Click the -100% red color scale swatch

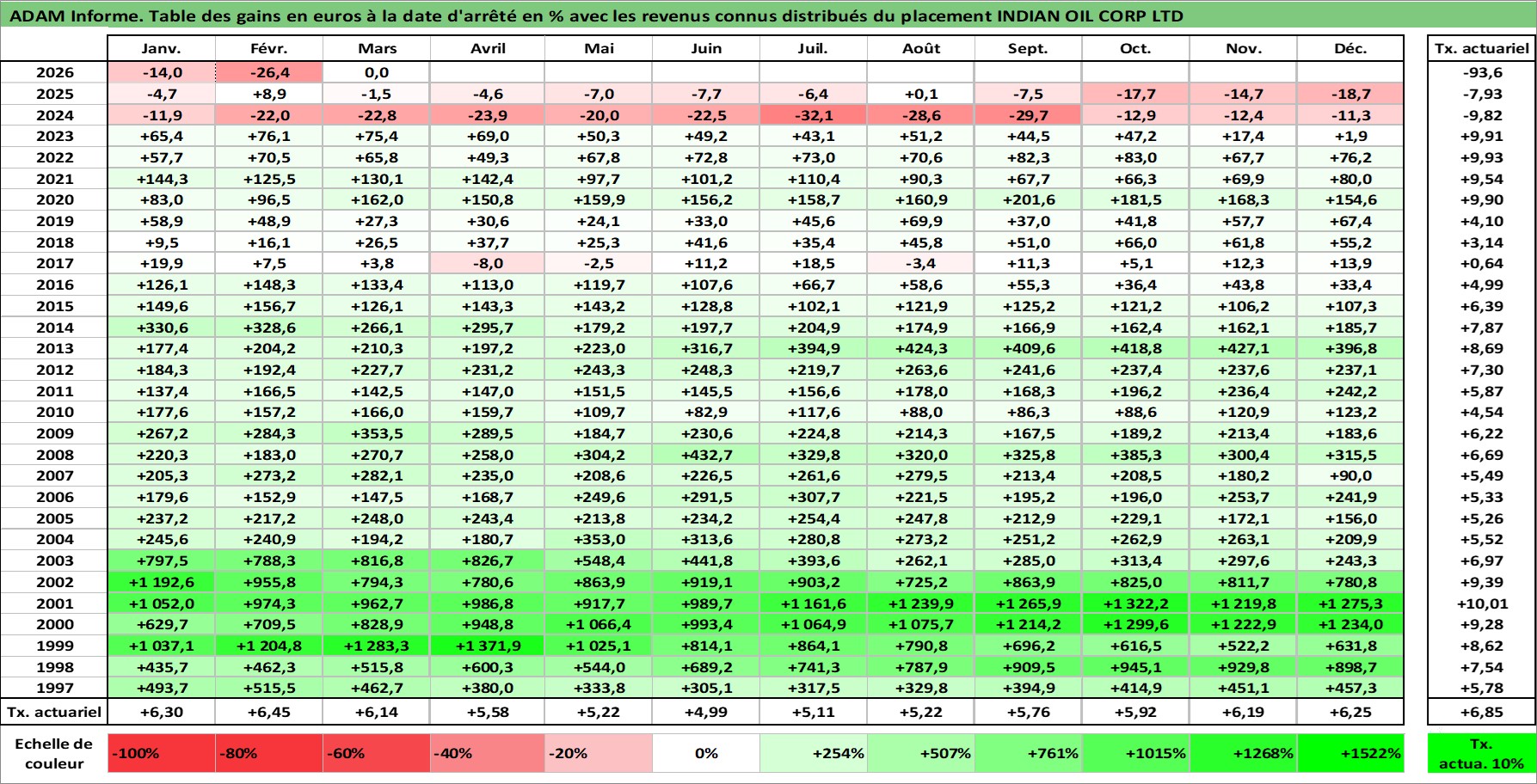[162, 753]
